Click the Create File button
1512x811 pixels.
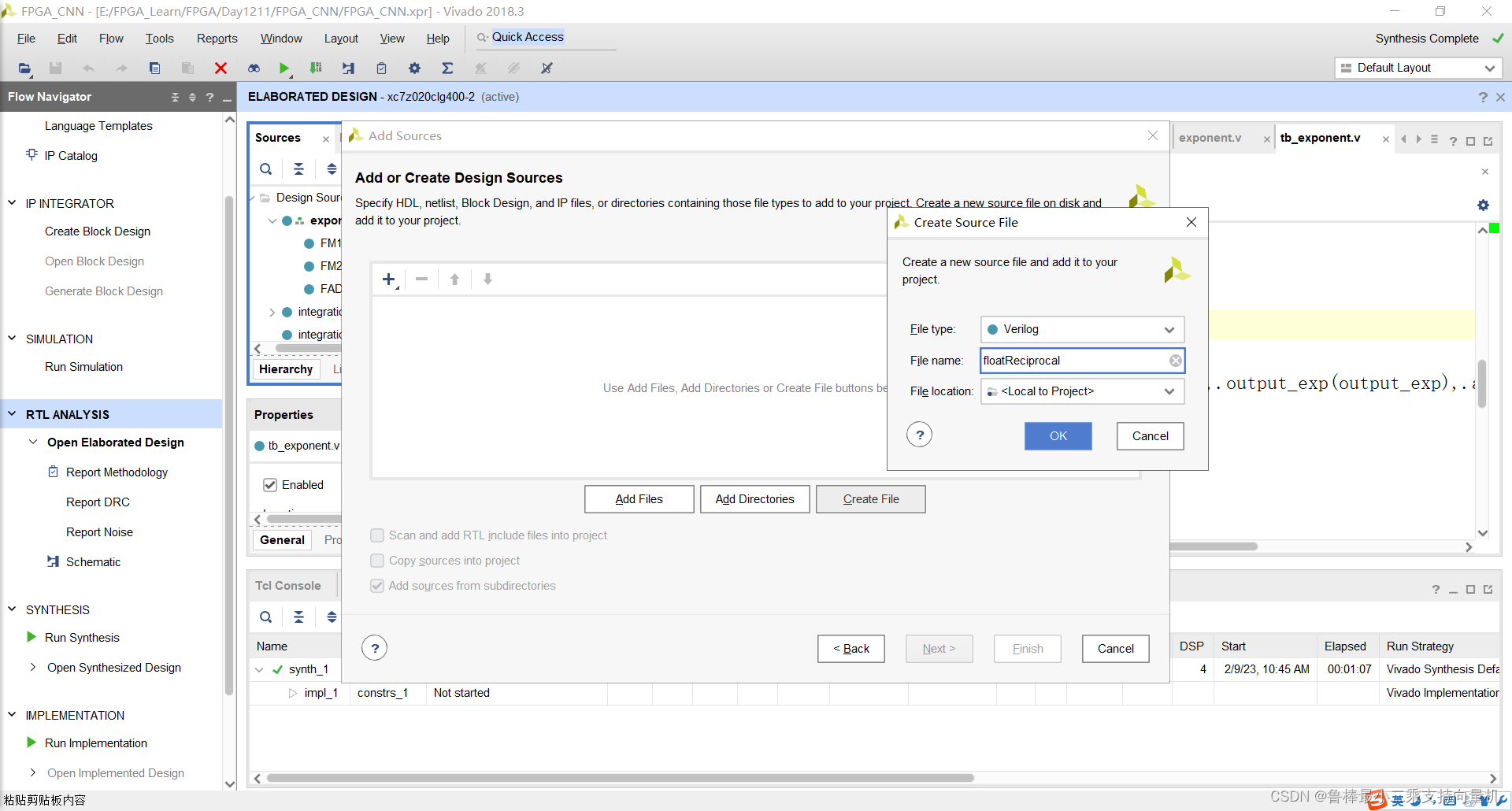pos(870,499)
